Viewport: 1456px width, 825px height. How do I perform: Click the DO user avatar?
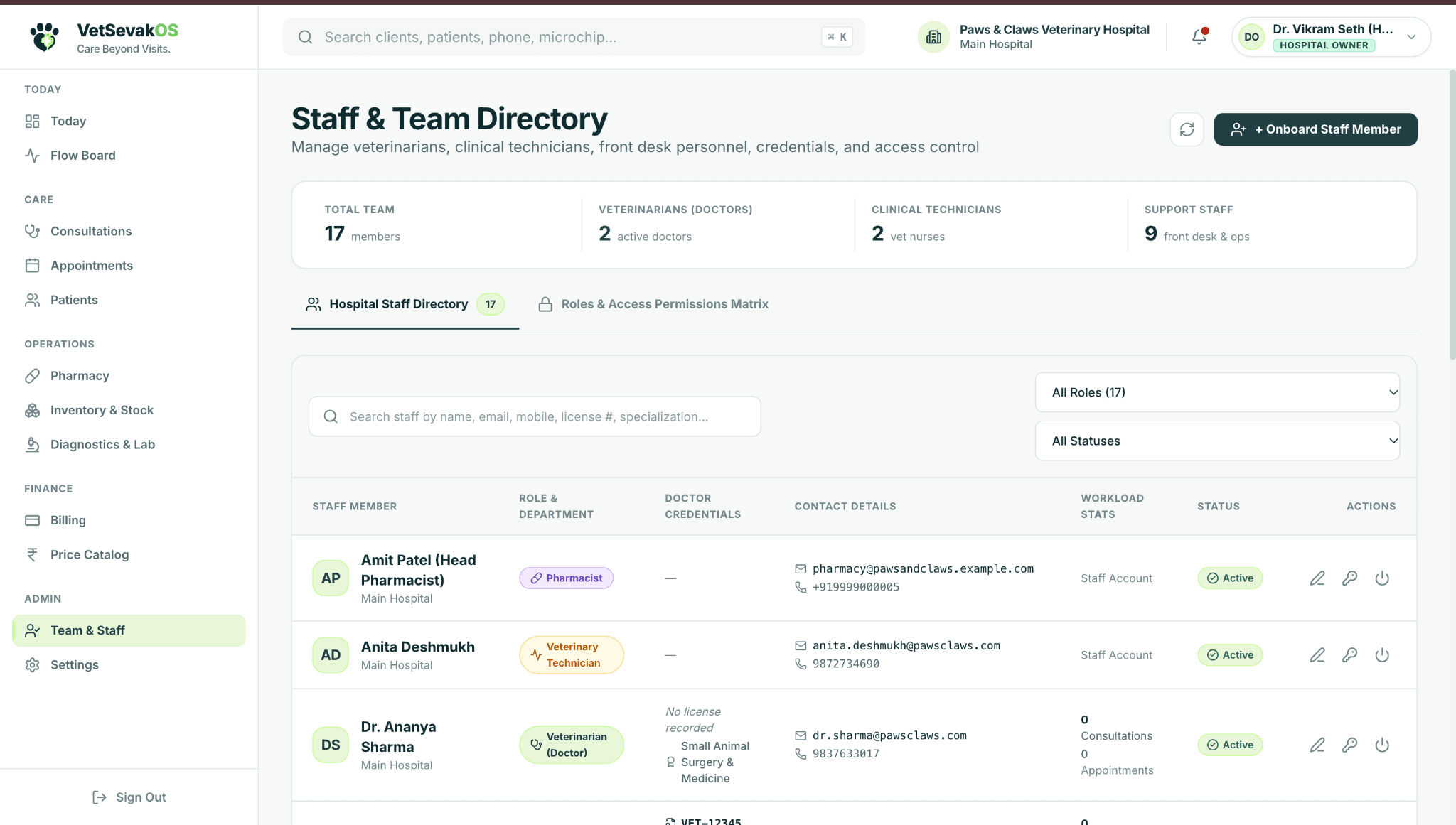click(1252, 37)
